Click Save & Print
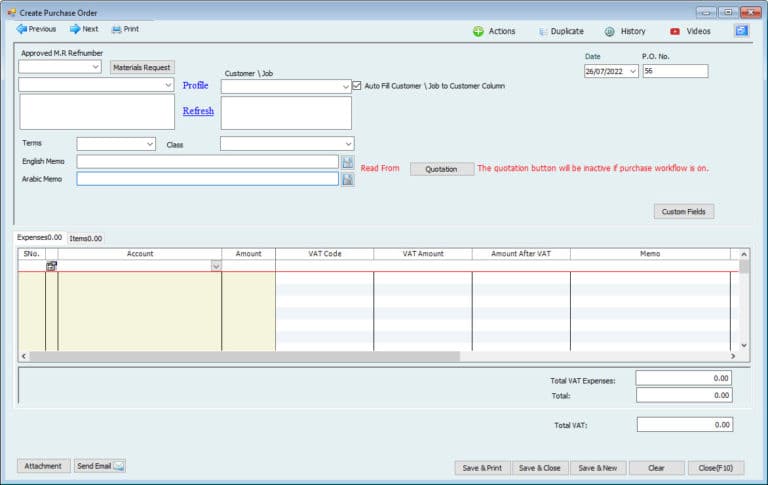Screen dimensions: 768x485 click(482, 468)
